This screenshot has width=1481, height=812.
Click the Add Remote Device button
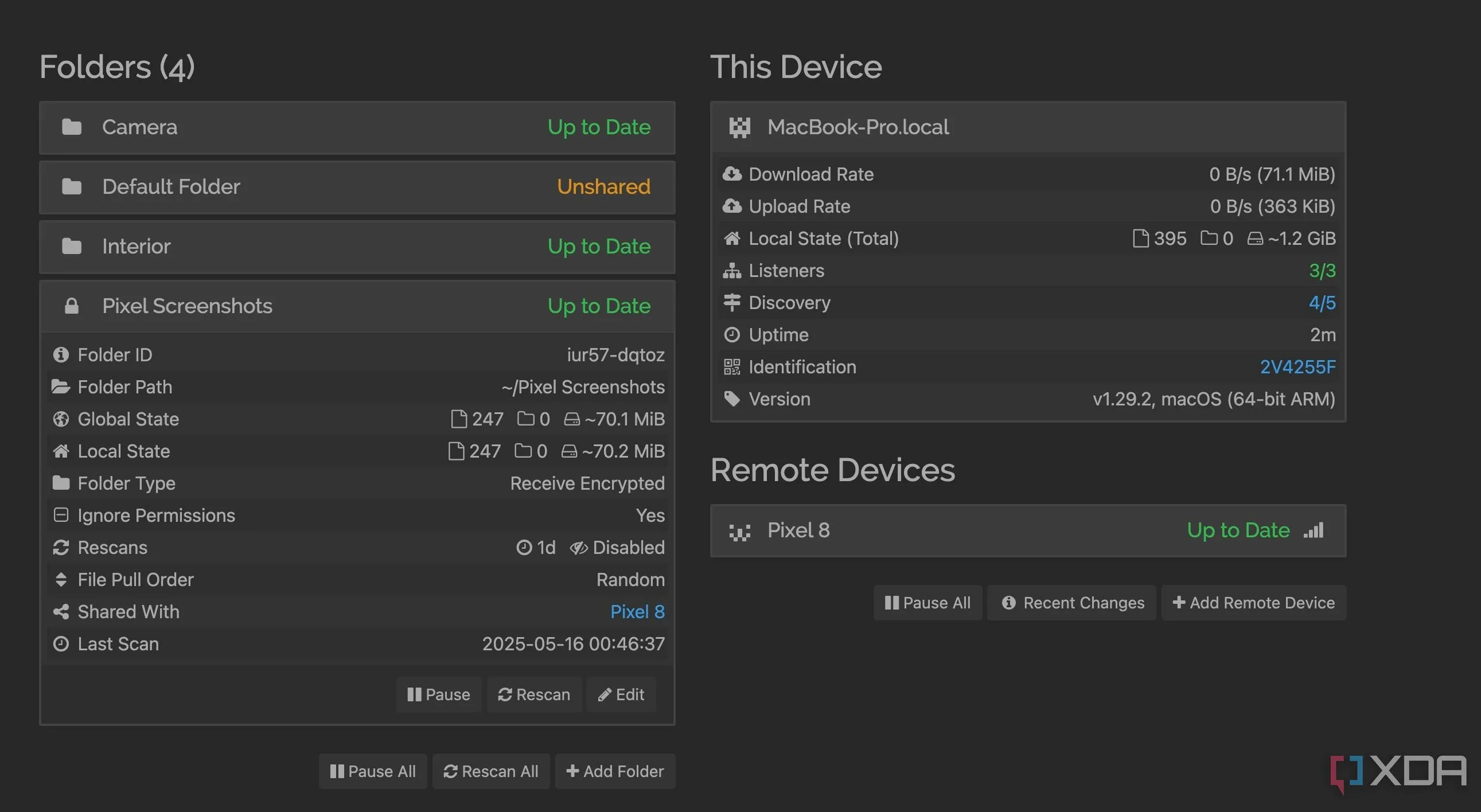tap(1253, 603)
